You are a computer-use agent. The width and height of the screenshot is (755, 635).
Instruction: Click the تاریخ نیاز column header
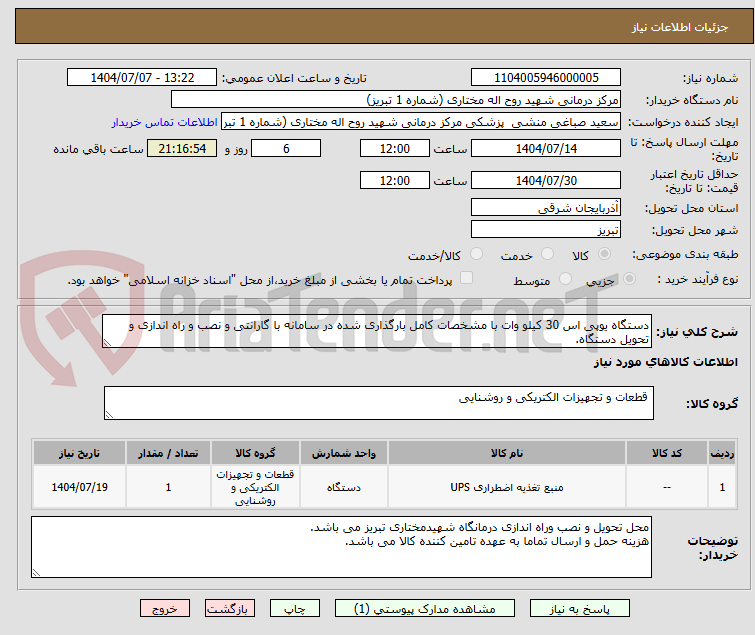79,453
